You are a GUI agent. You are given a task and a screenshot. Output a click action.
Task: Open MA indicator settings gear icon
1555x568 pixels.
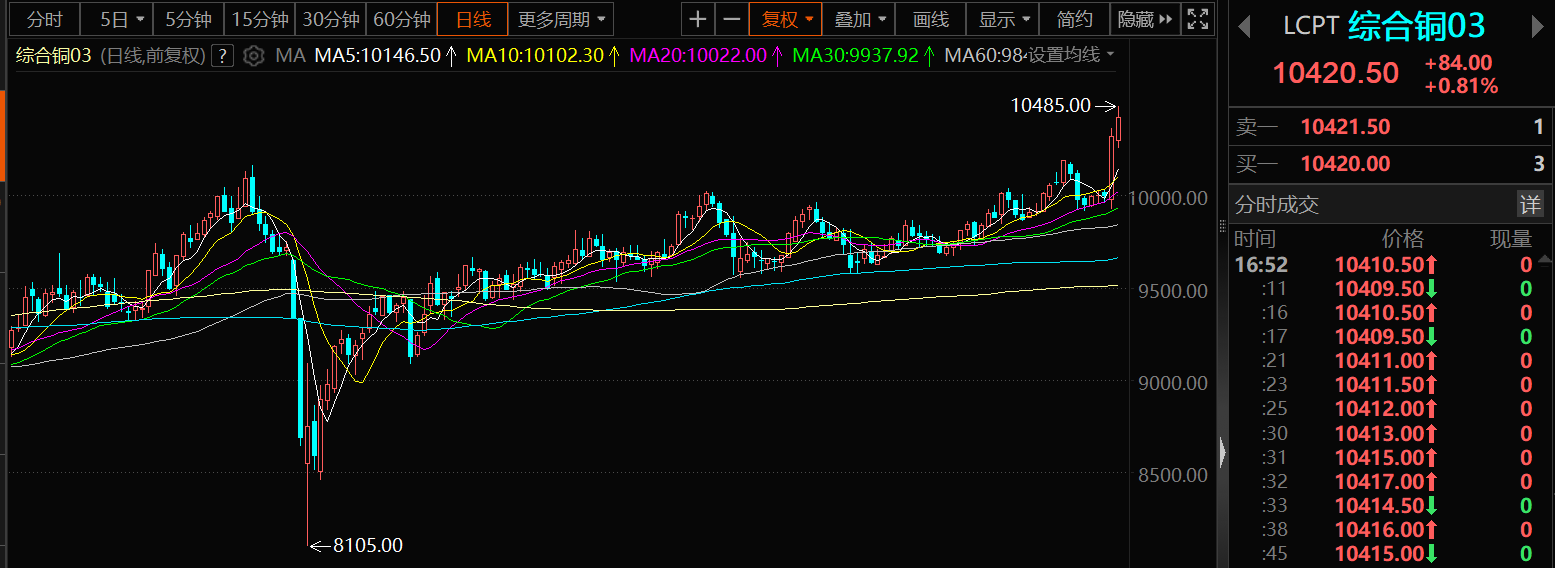click(254, 56)
